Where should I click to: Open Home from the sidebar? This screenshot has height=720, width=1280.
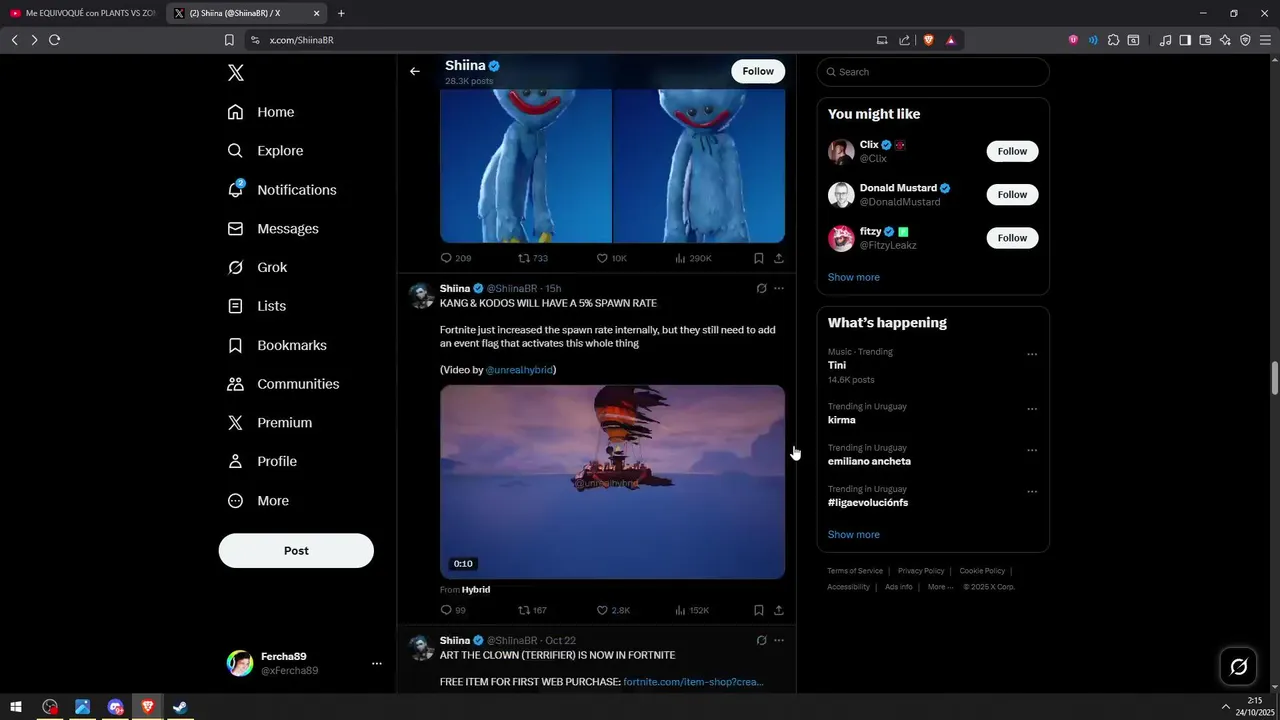coord(261,112)
